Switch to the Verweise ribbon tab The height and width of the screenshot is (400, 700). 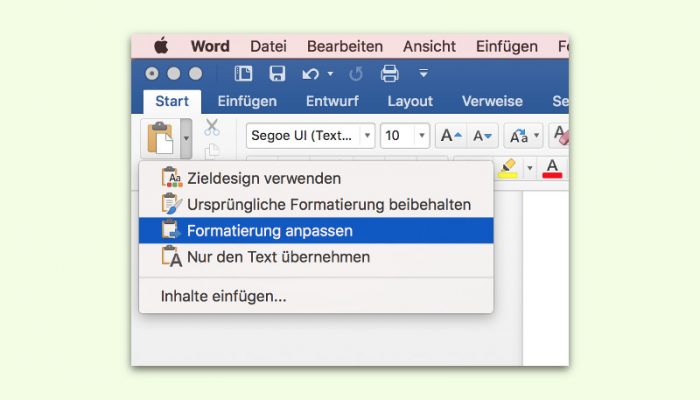[492, 101]
